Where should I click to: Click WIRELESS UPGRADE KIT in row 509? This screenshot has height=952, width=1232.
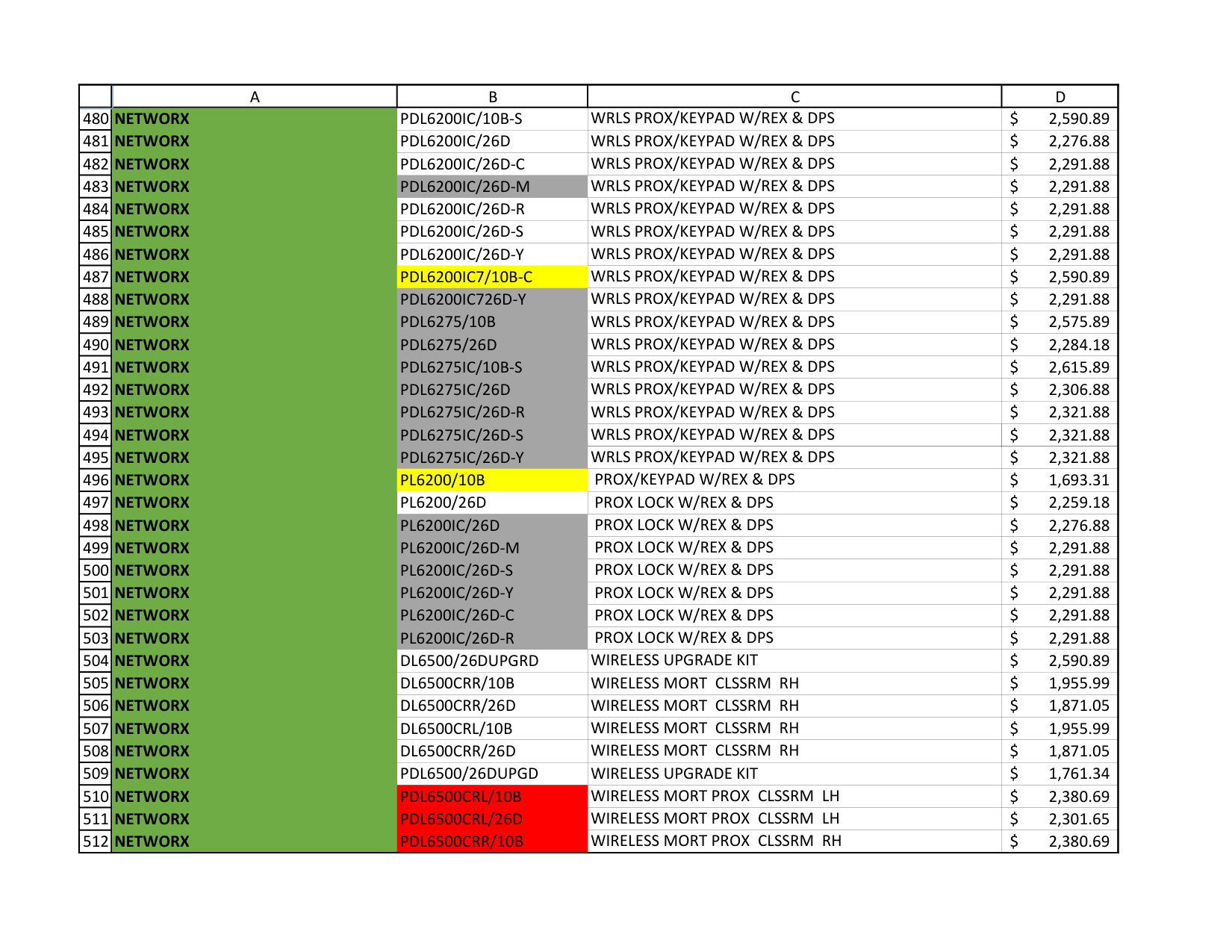(794, 774)
